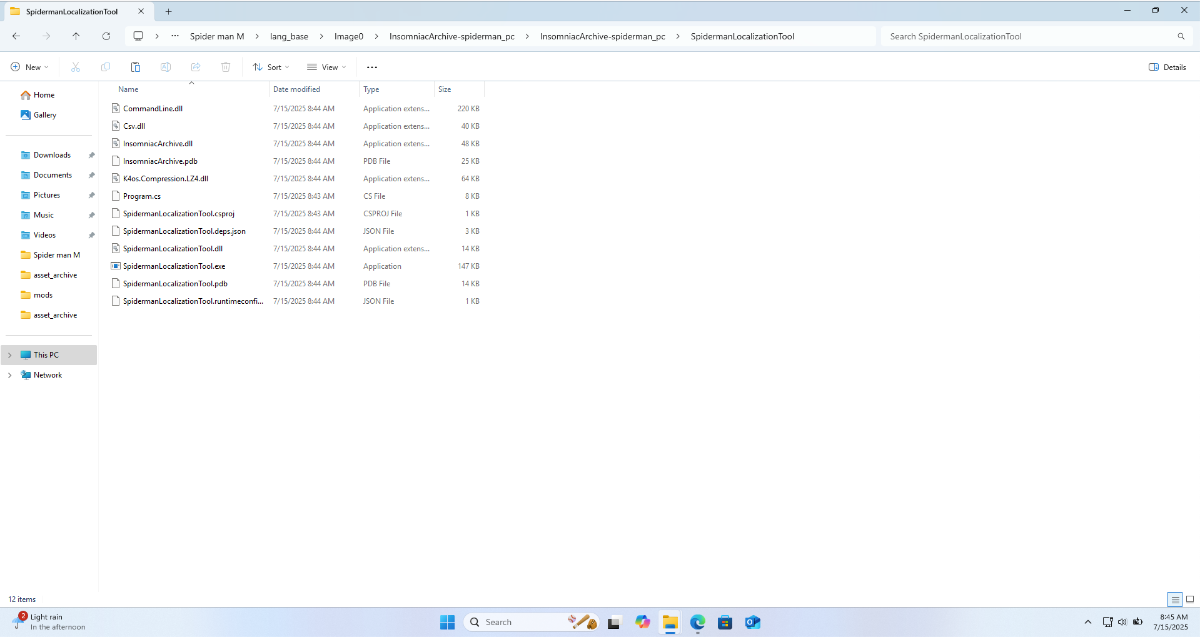This screenshot has height=637, width=1200.
Task: Open Outlook from the taskbar
Action: pyautogui.click(x=753, y=622)
